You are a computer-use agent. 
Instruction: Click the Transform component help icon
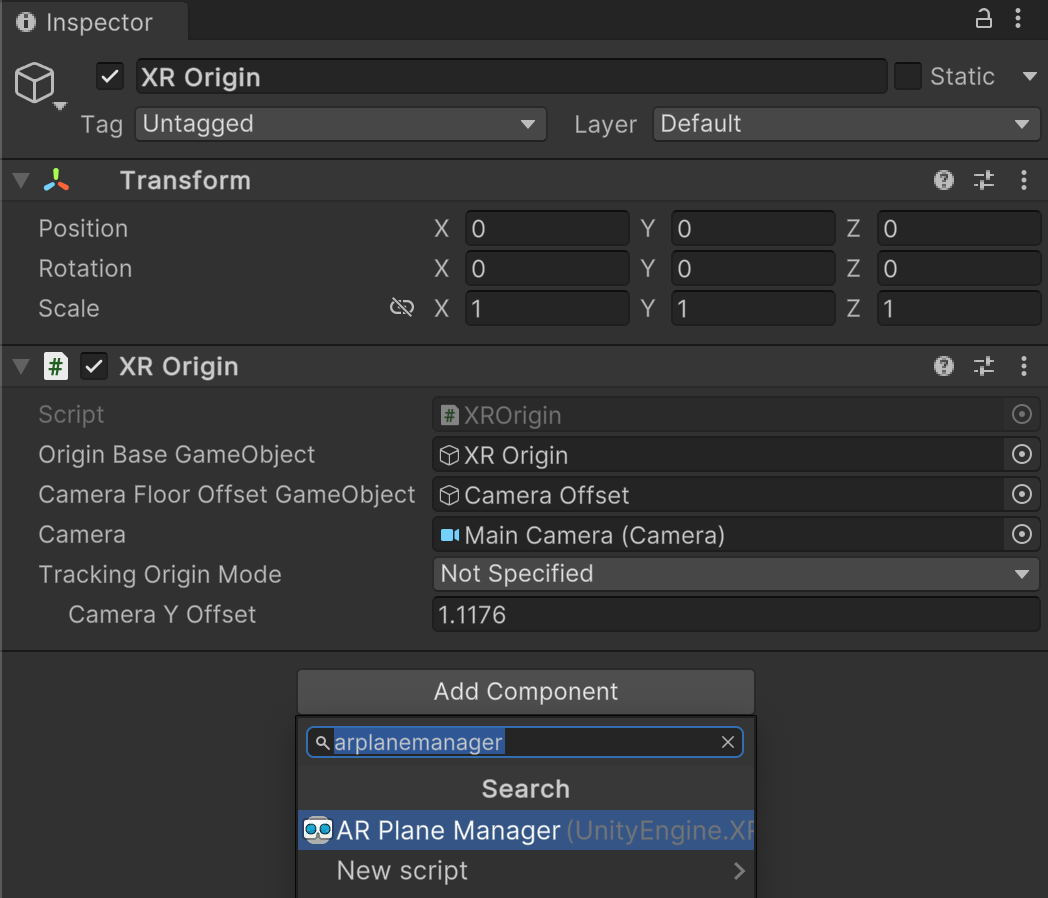tap(944, 180)
